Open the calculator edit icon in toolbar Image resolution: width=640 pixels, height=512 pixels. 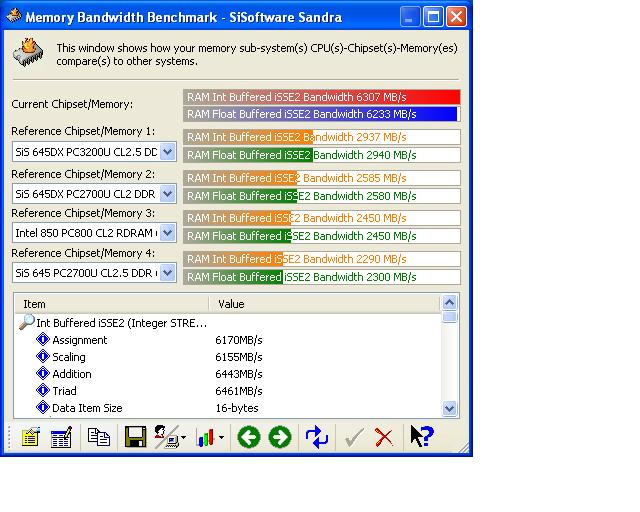click(62, 437)
